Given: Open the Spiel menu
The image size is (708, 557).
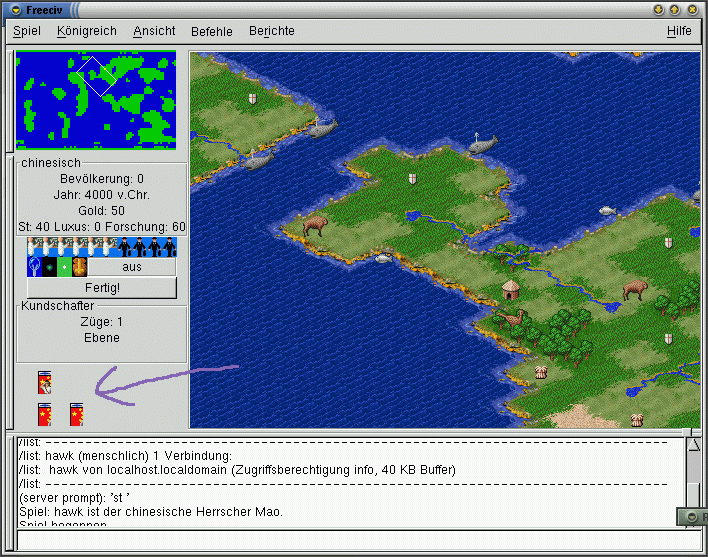Looking at the screenshot, I should pos(27,31).
